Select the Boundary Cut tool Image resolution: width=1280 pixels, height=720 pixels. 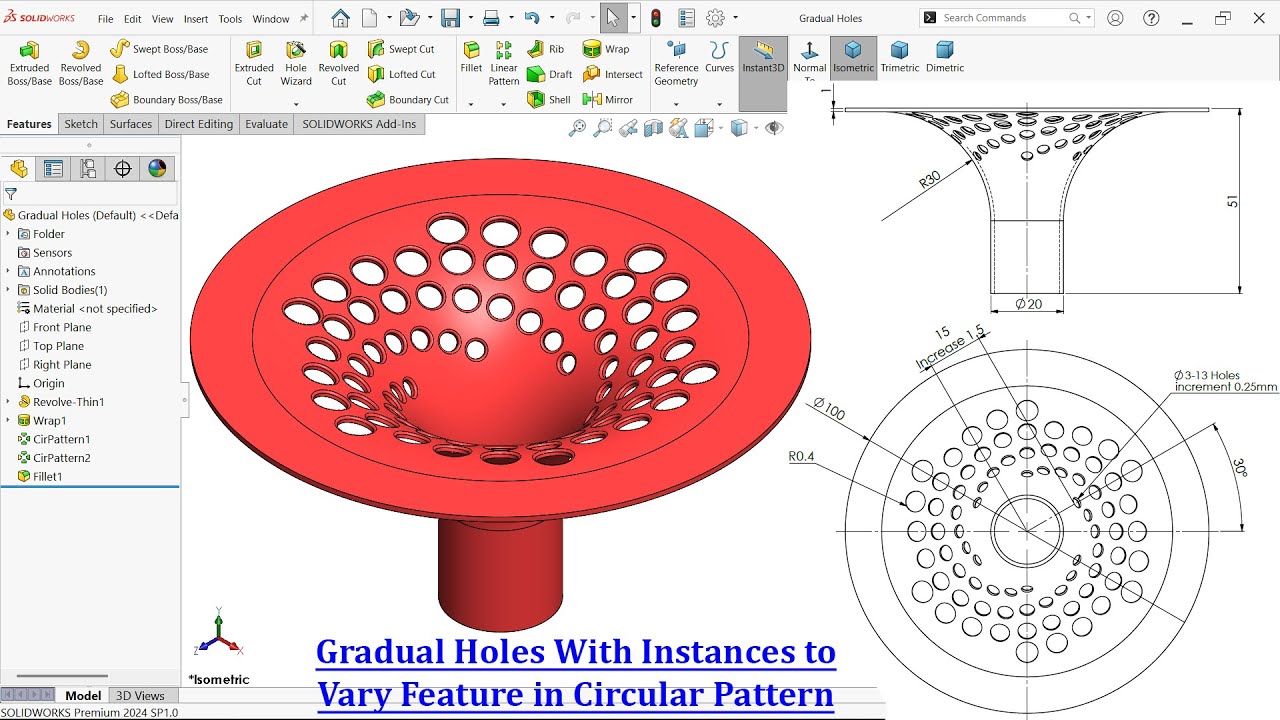pos(407,99)
